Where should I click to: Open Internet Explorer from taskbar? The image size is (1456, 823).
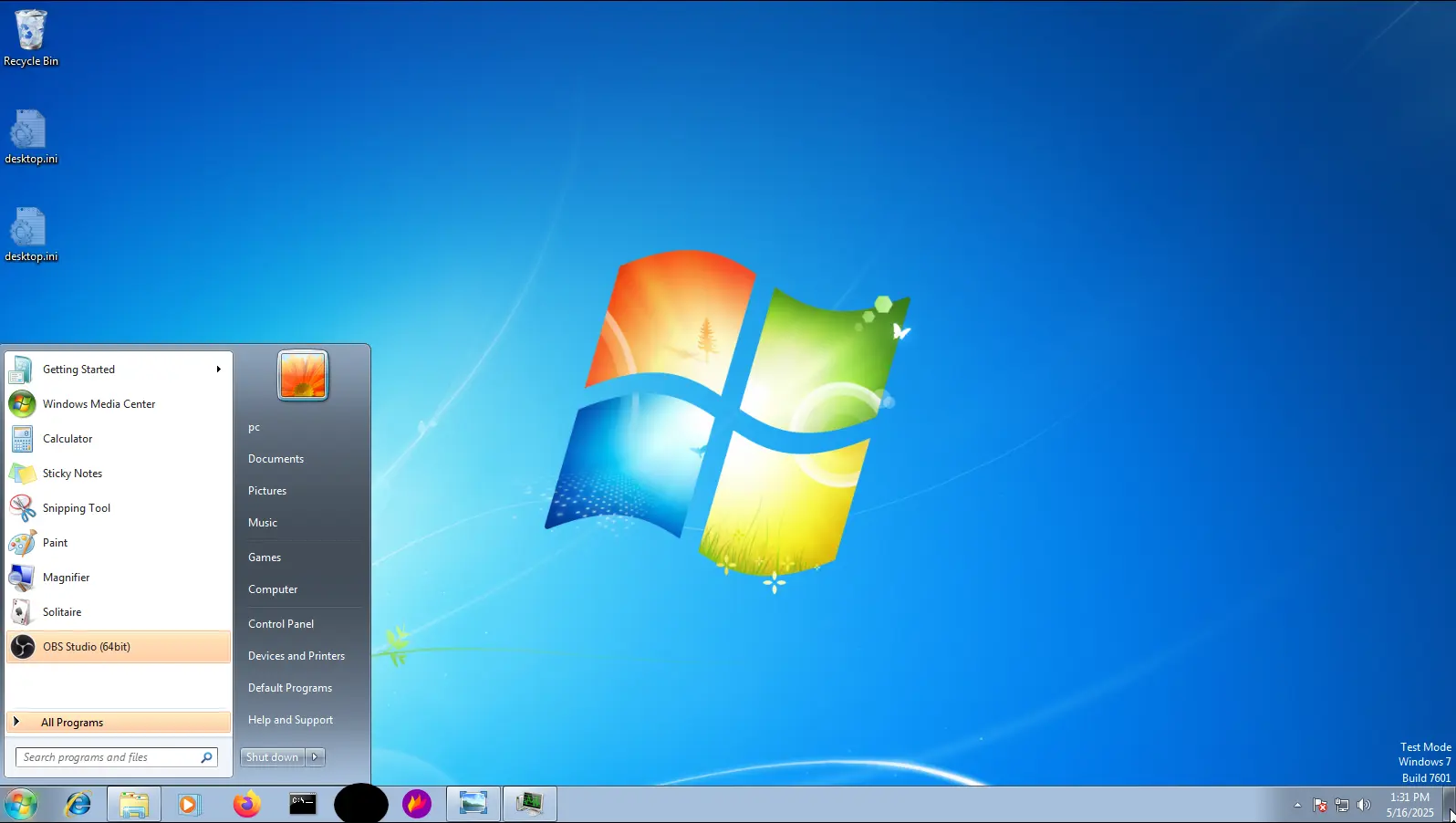click(78, 804)
